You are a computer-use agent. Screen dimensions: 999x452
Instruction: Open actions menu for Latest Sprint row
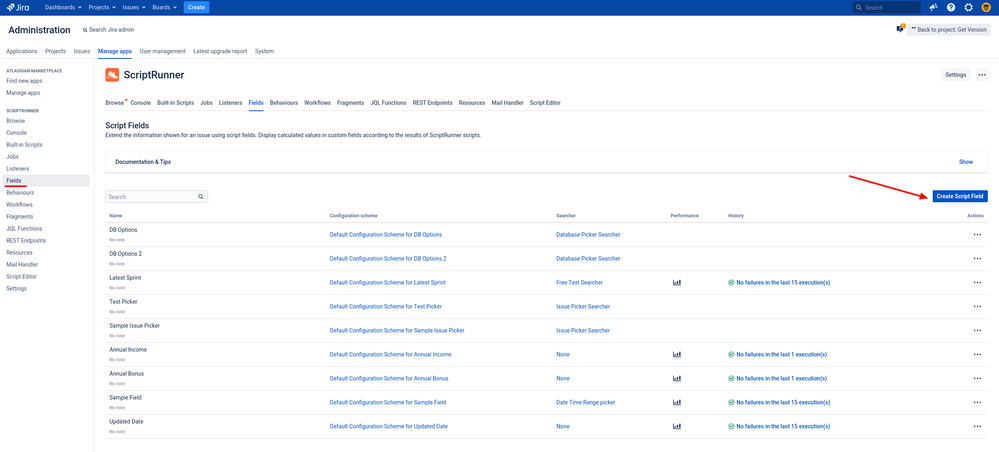[977, 282]
